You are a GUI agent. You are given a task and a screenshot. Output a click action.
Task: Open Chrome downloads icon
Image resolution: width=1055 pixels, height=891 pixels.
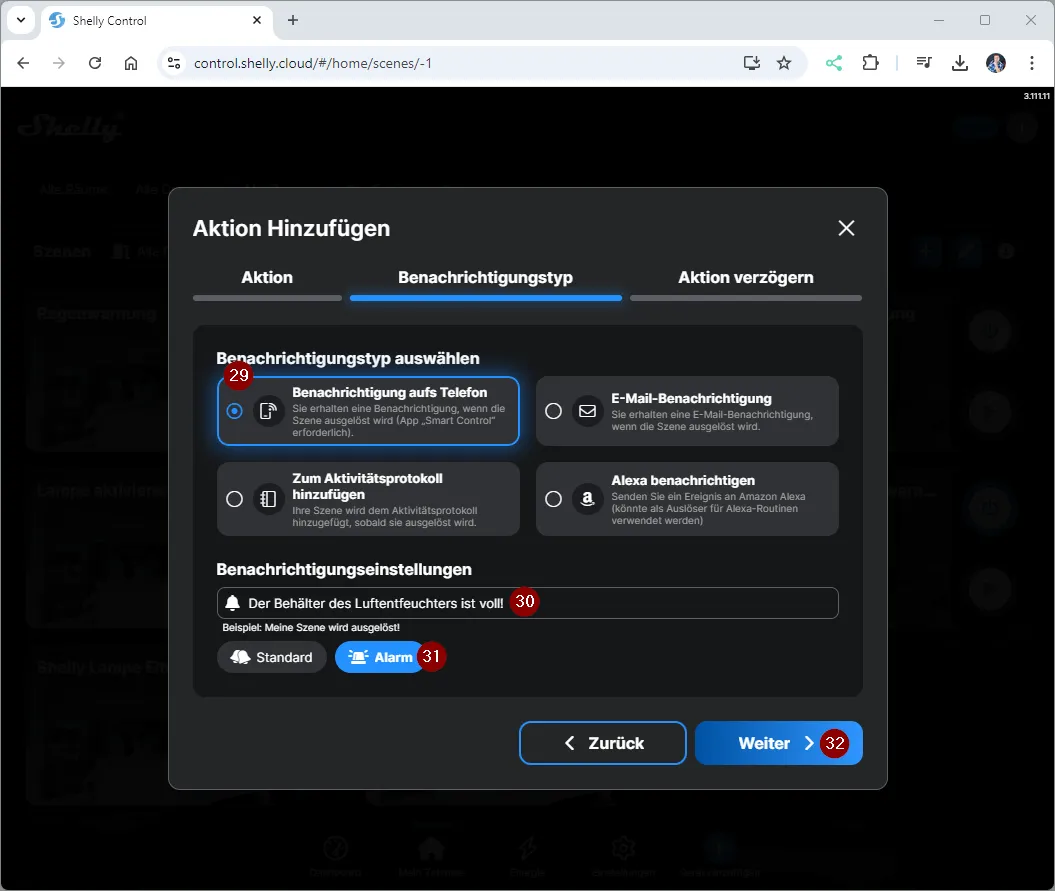tap(959, 63)
